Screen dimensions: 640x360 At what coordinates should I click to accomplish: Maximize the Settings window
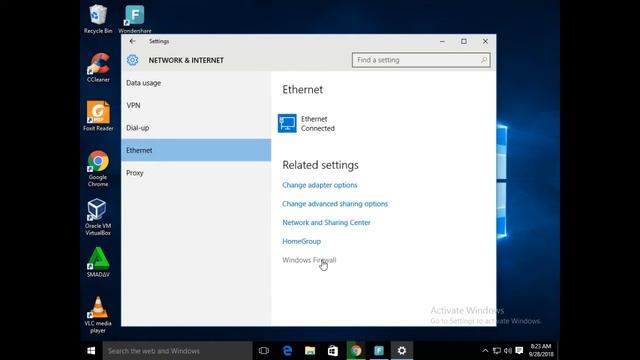click(x=464, y=41)
